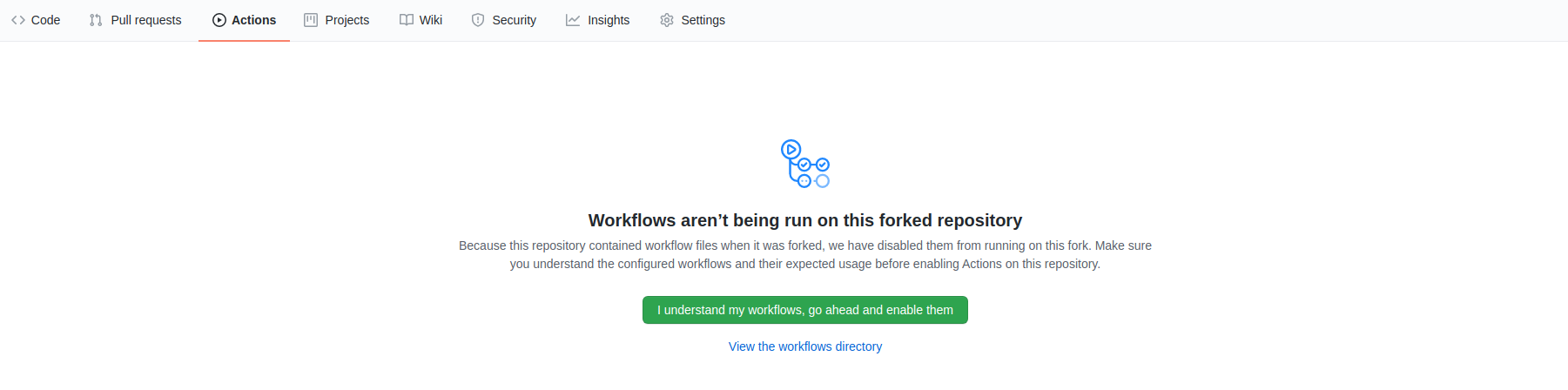The image size is (1568, 390).
Task: Open the Security tab
Action: pyautogui.click(x=503, y=20)
